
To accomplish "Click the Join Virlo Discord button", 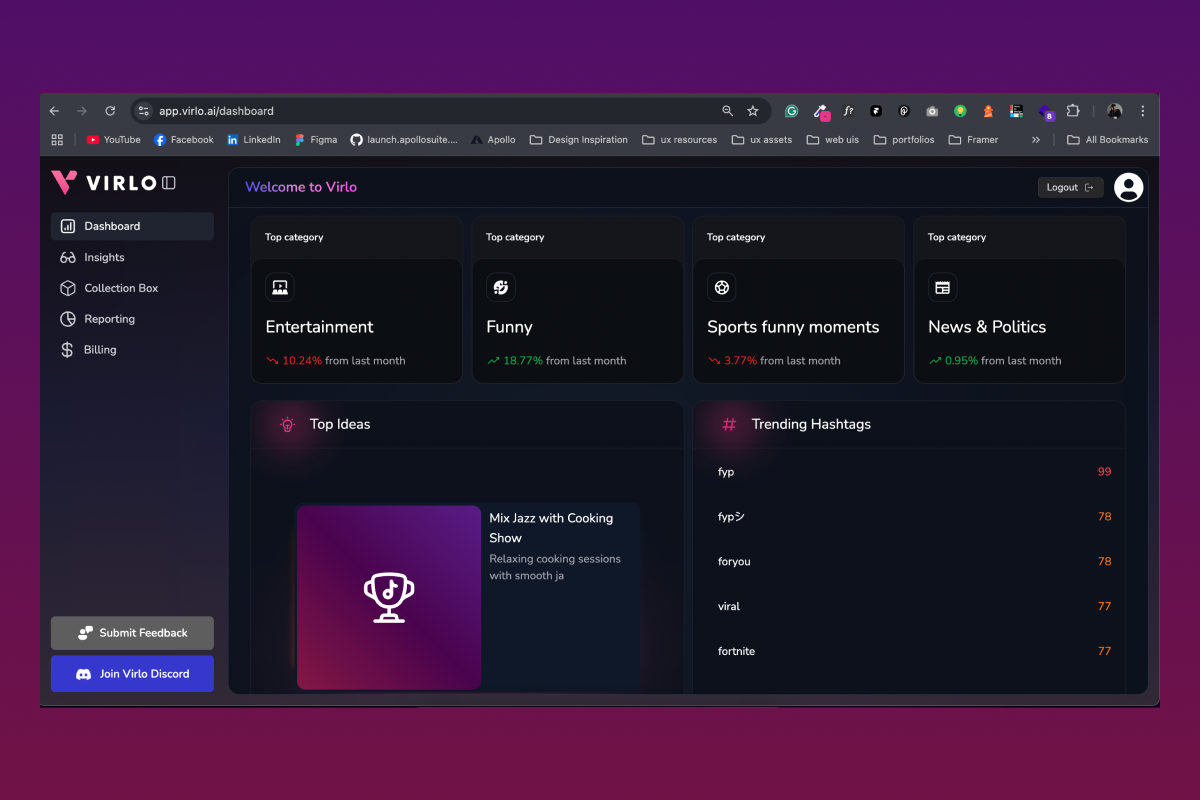I will tap(131, 673).
